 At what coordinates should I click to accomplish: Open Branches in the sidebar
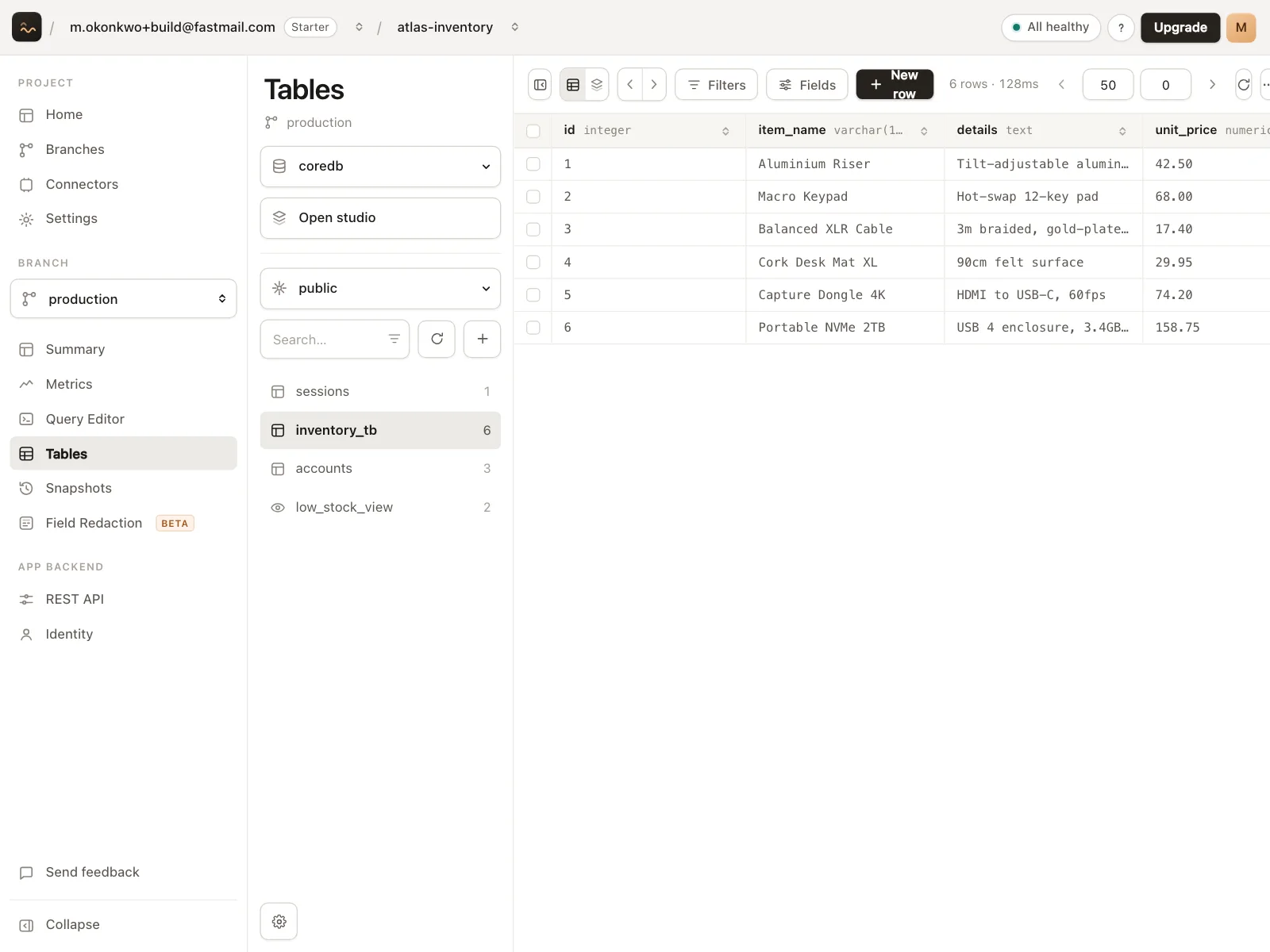coord(124,149)
